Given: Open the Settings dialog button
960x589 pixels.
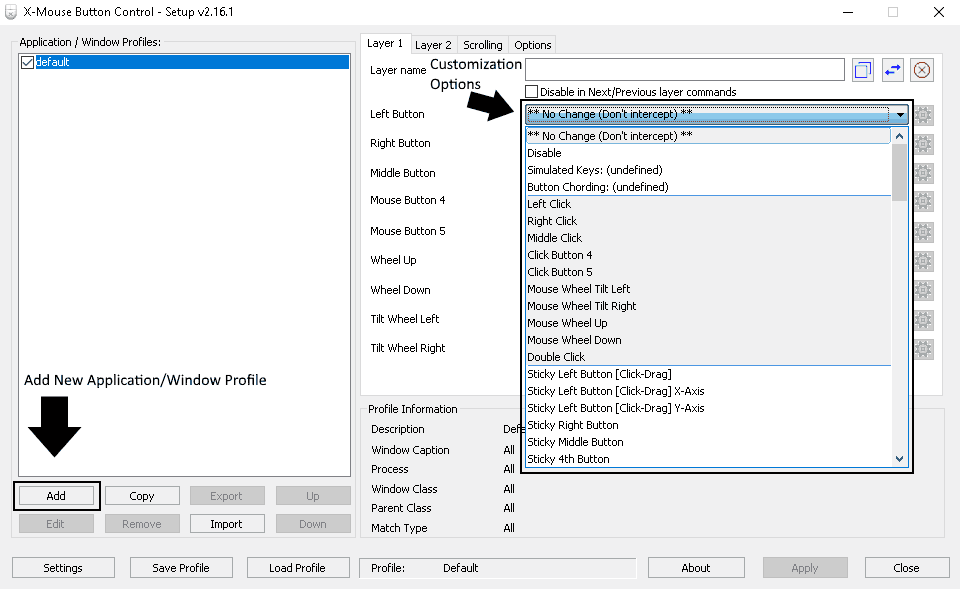Looking at the screenshot, I should (x=63, y=568).
